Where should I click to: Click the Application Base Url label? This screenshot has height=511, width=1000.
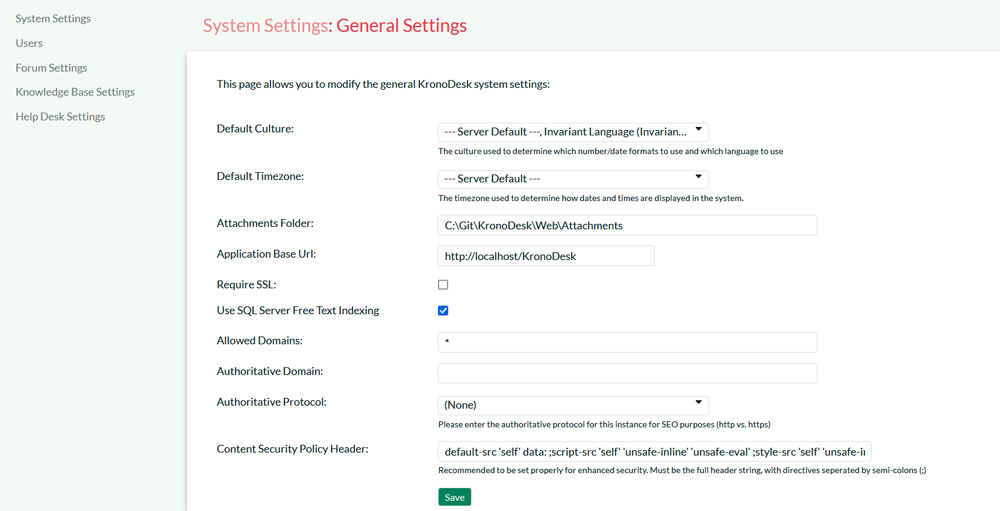click(267, 253)
